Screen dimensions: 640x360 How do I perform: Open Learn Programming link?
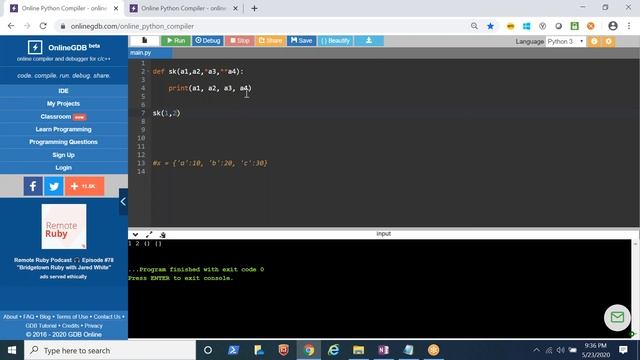pyautogui.click(x=63, y=129)
